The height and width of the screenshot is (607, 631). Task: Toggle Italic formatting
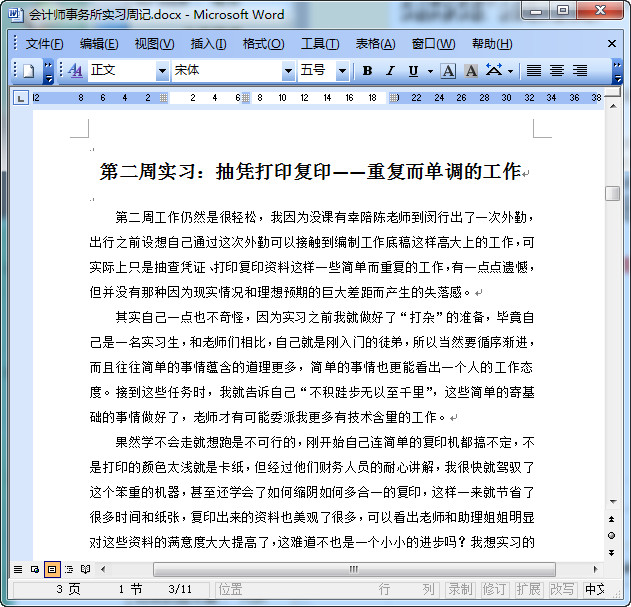390,71
